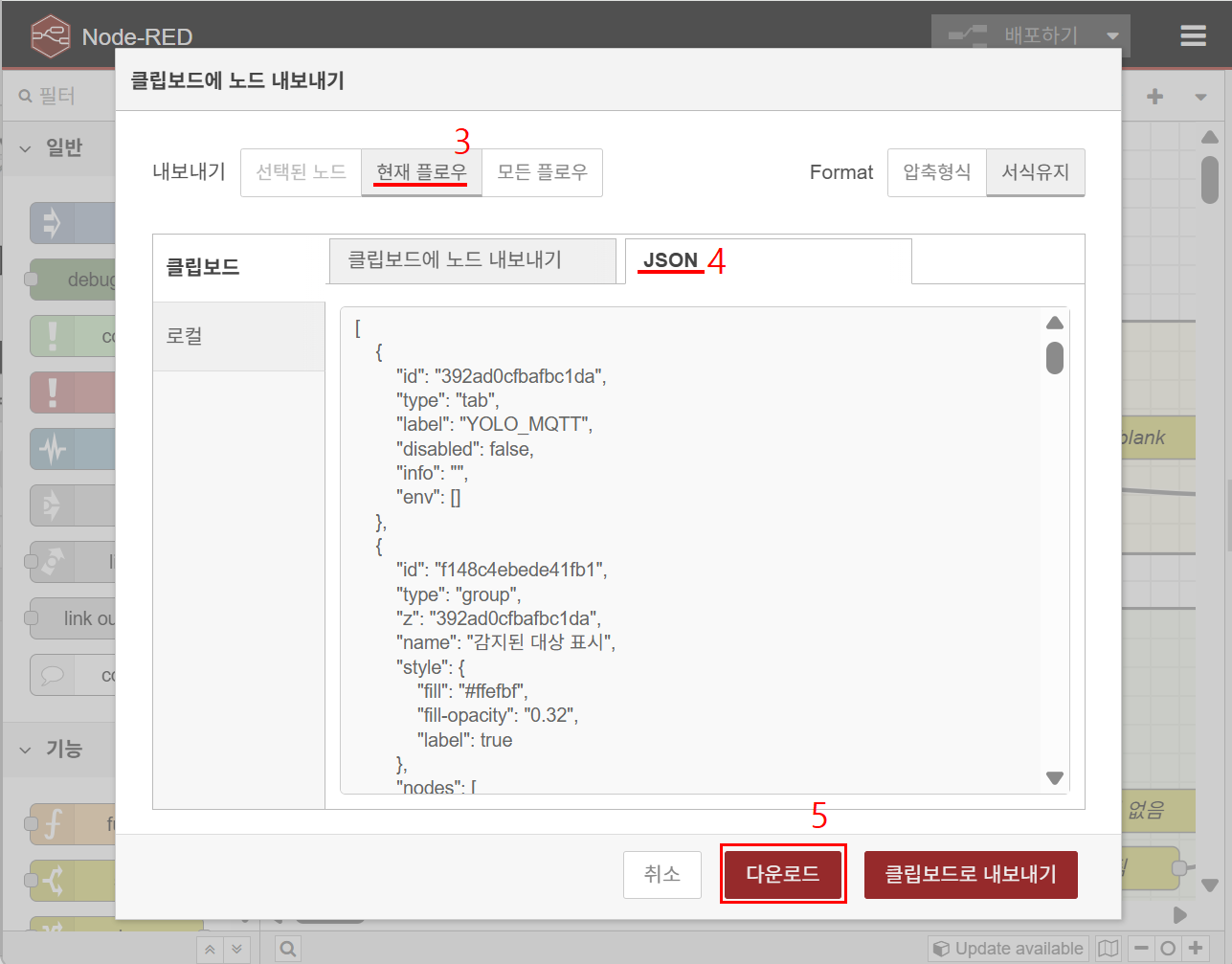Click the add flow tab plus icon
The image size is (1232, 964).
[x=1154, y=97]
